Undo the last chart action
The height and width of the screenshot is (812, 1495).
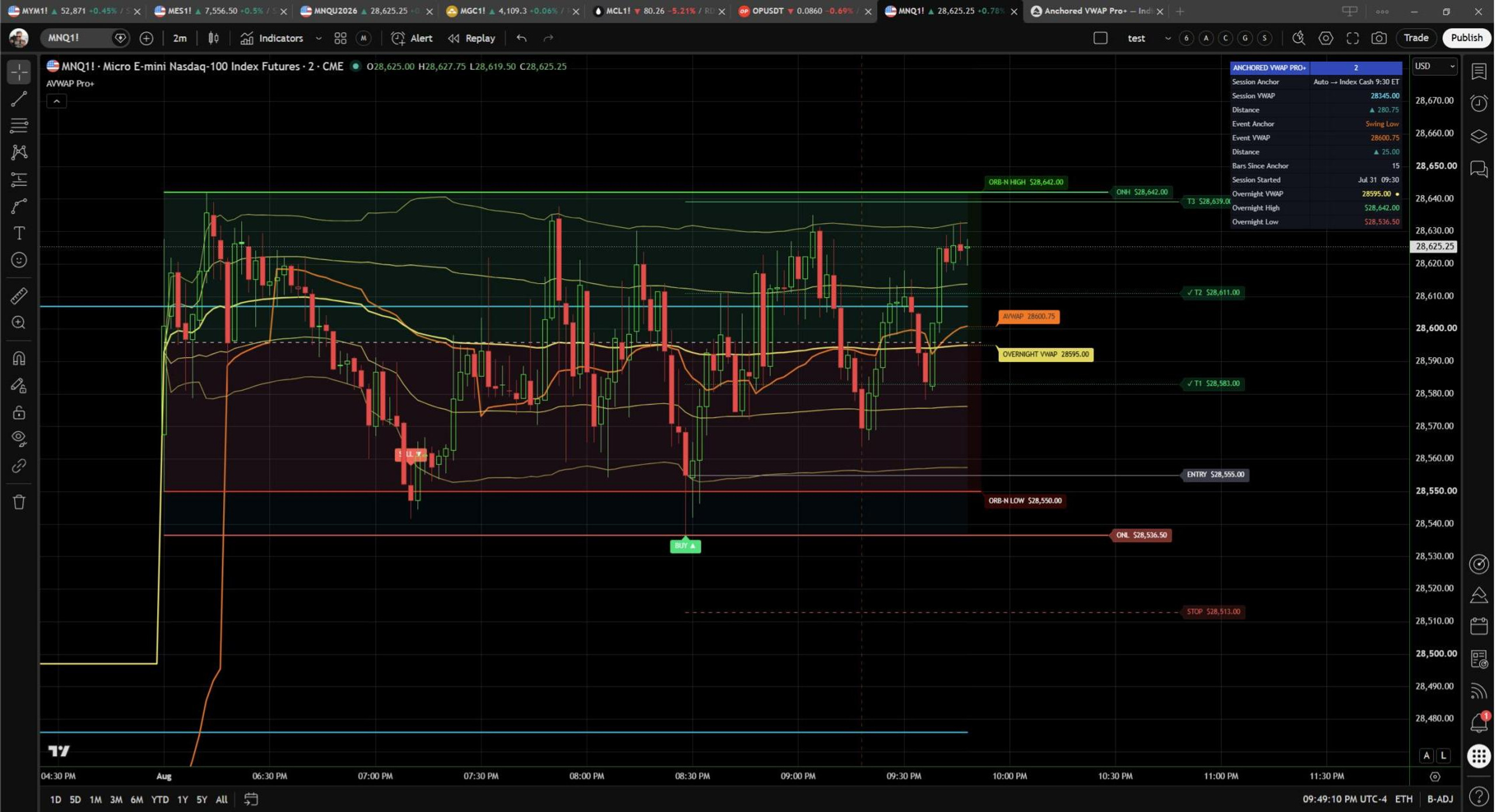[x=521, y=38]
